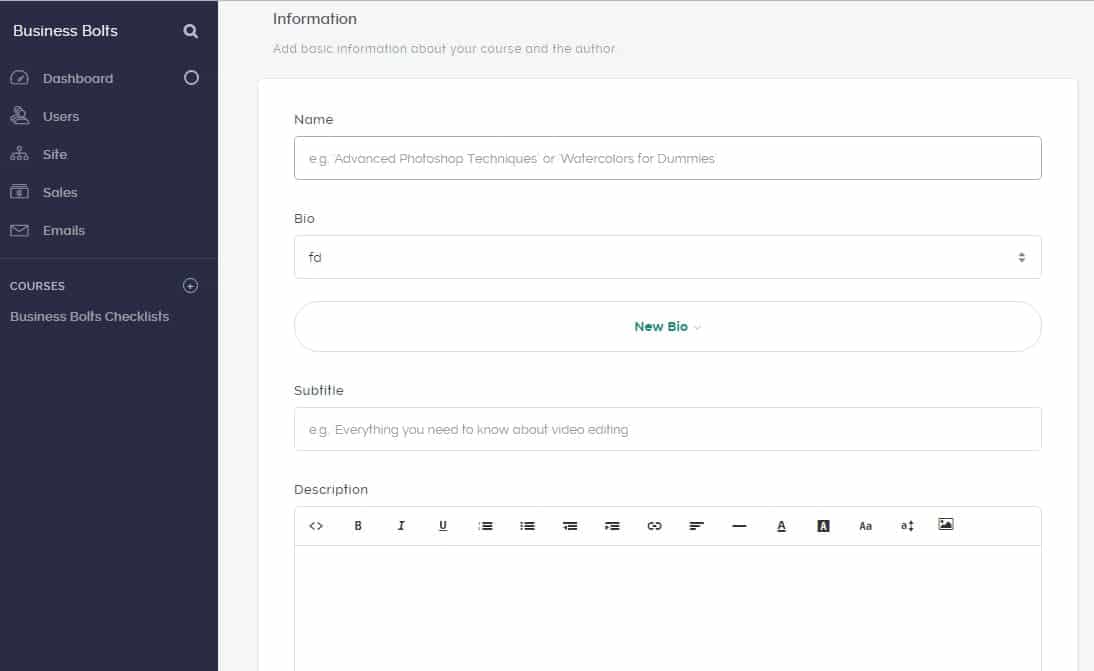Expand the New Bio section
The height and width of the screenshot is (671, 1094).
[667, 327]
